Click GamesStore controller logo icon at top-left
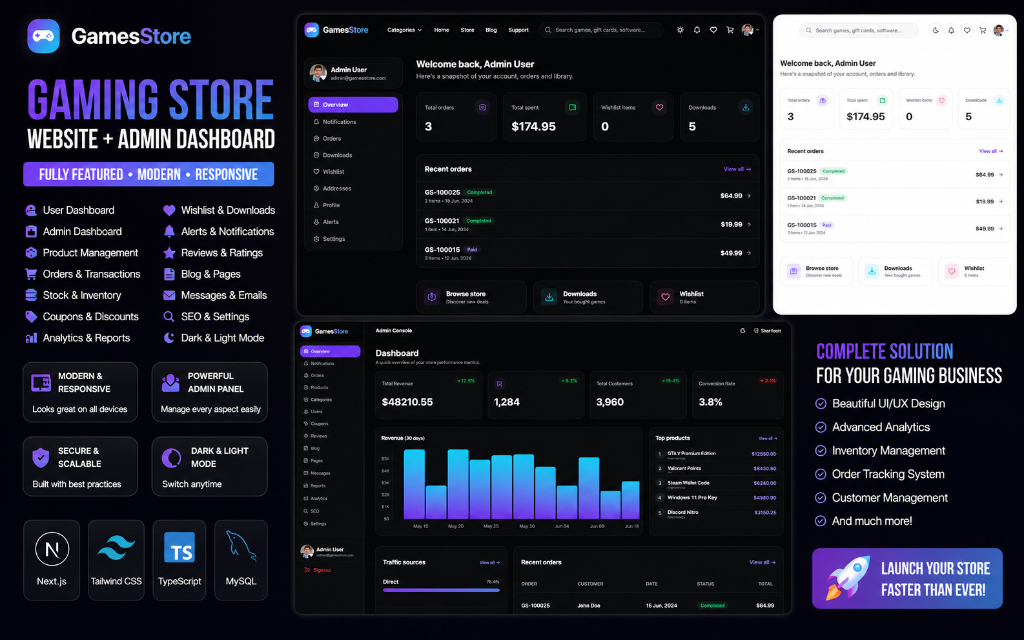 (44, 36)
